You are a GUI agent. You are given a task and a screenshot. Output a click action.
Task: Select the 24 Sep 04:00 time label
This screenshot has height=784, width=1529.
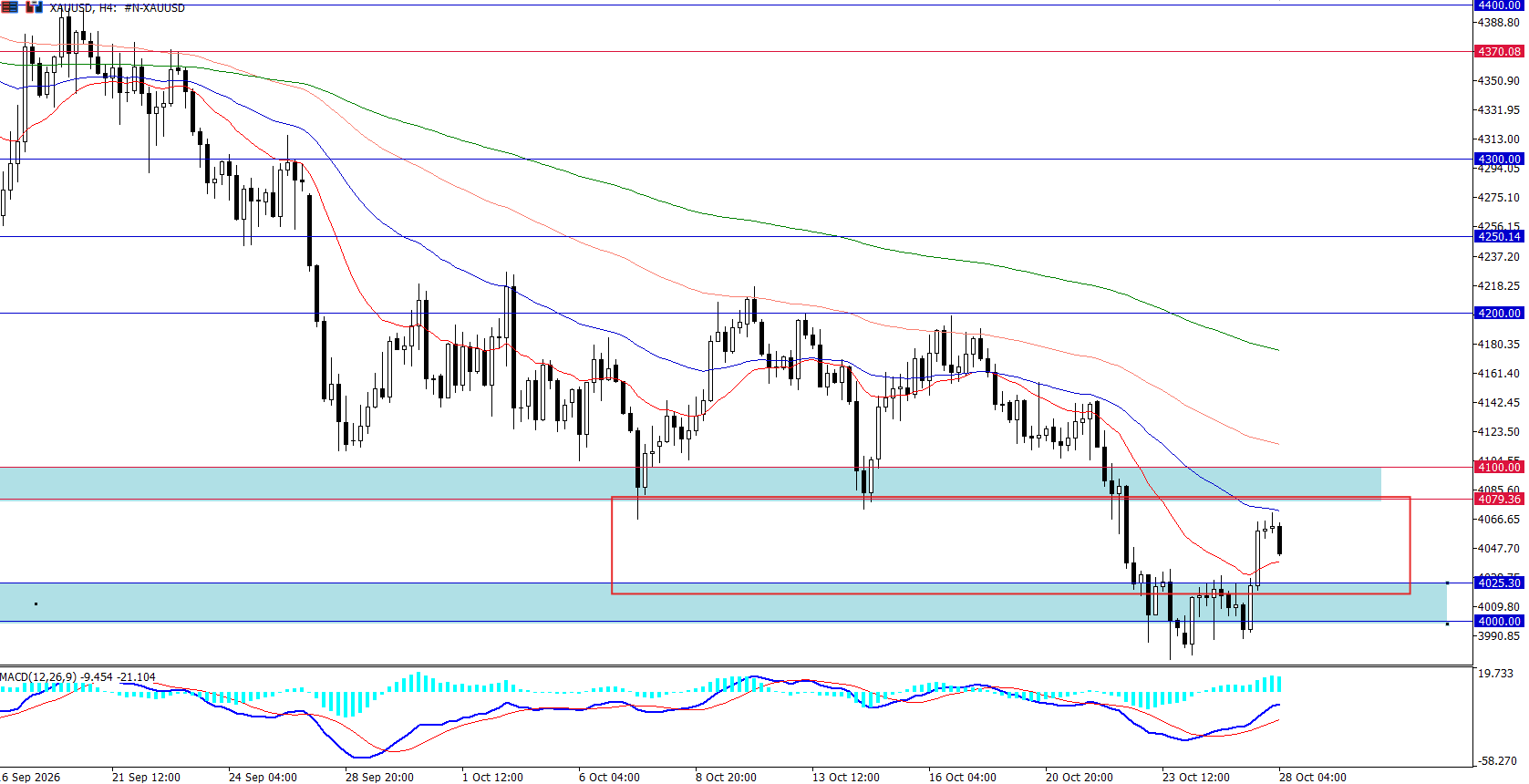click(263, 778)
